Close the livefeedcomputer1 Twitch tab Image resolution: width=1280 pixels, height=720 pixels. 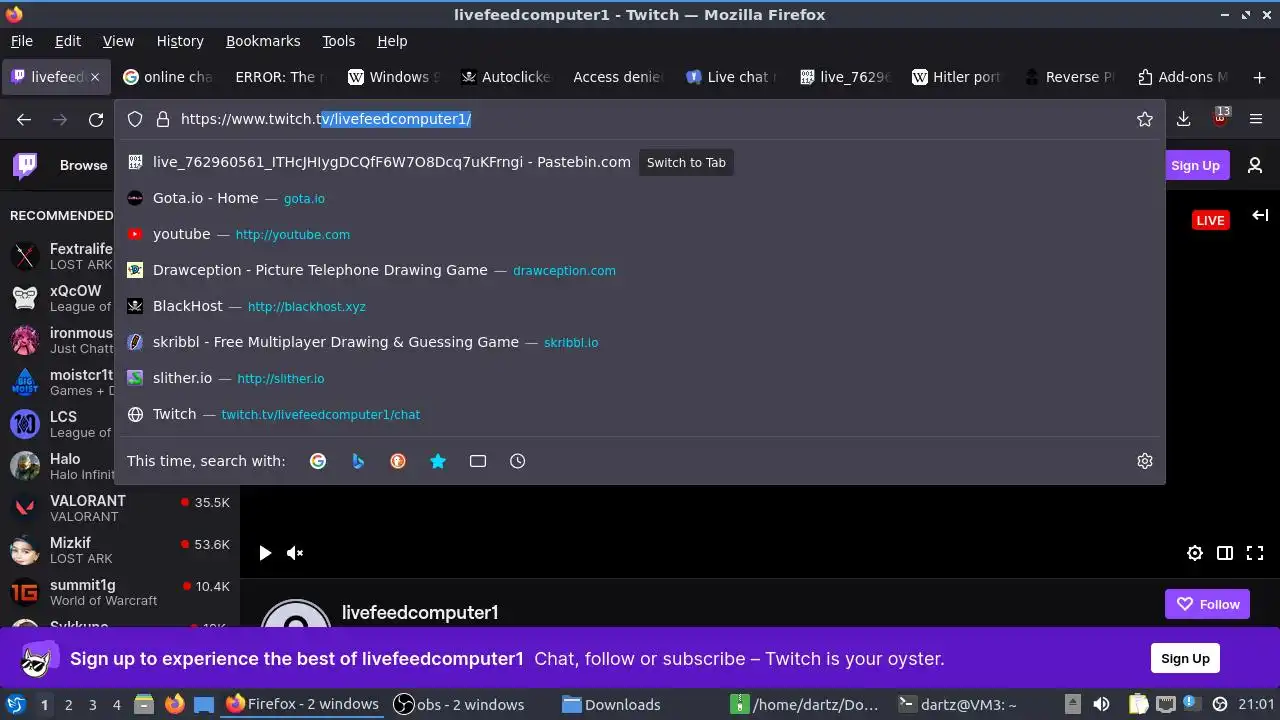tap(95, 77)
